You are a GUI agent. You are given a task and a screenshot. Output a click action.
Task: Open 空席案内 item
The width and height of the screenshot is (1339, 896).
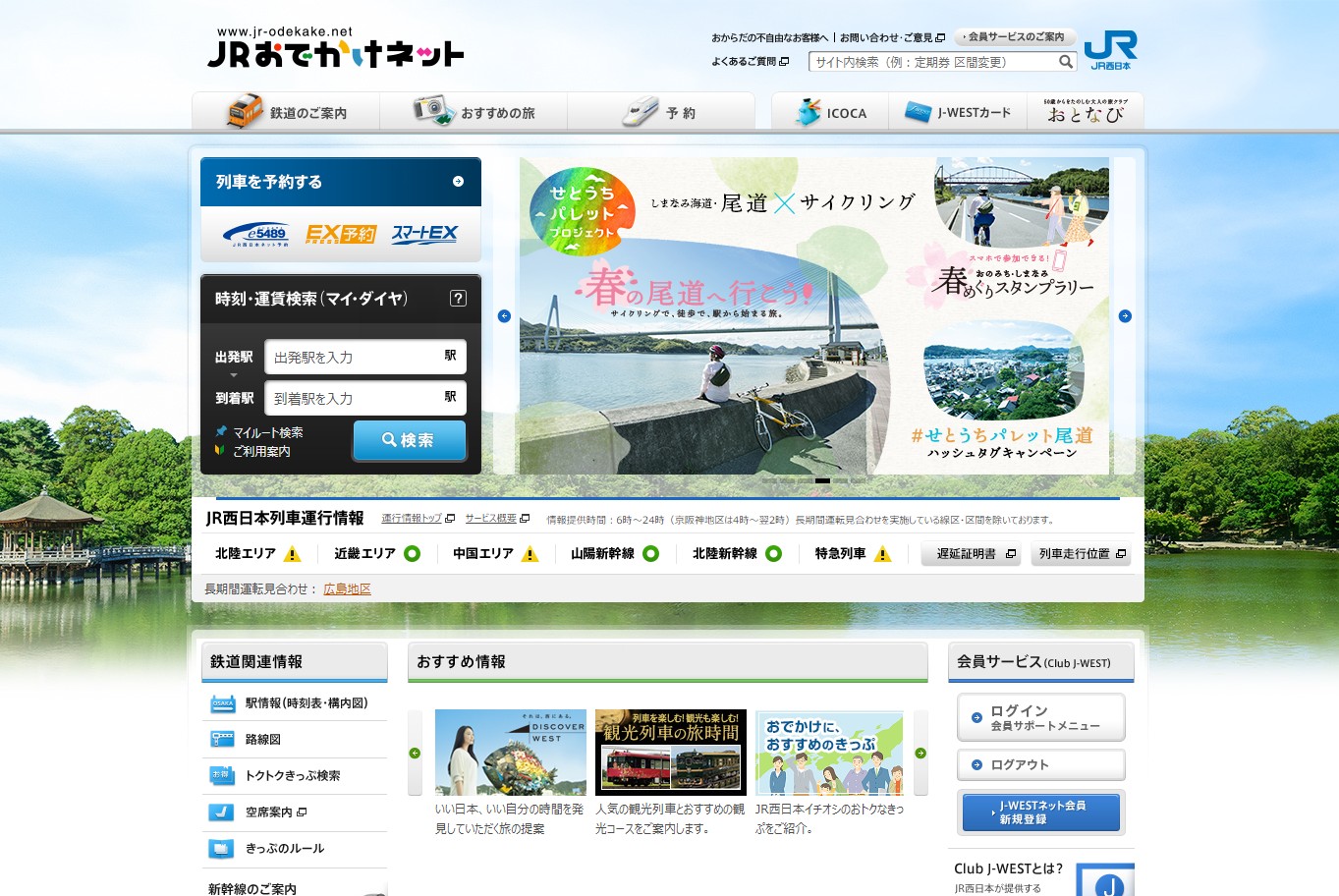[x=294, y=812]
